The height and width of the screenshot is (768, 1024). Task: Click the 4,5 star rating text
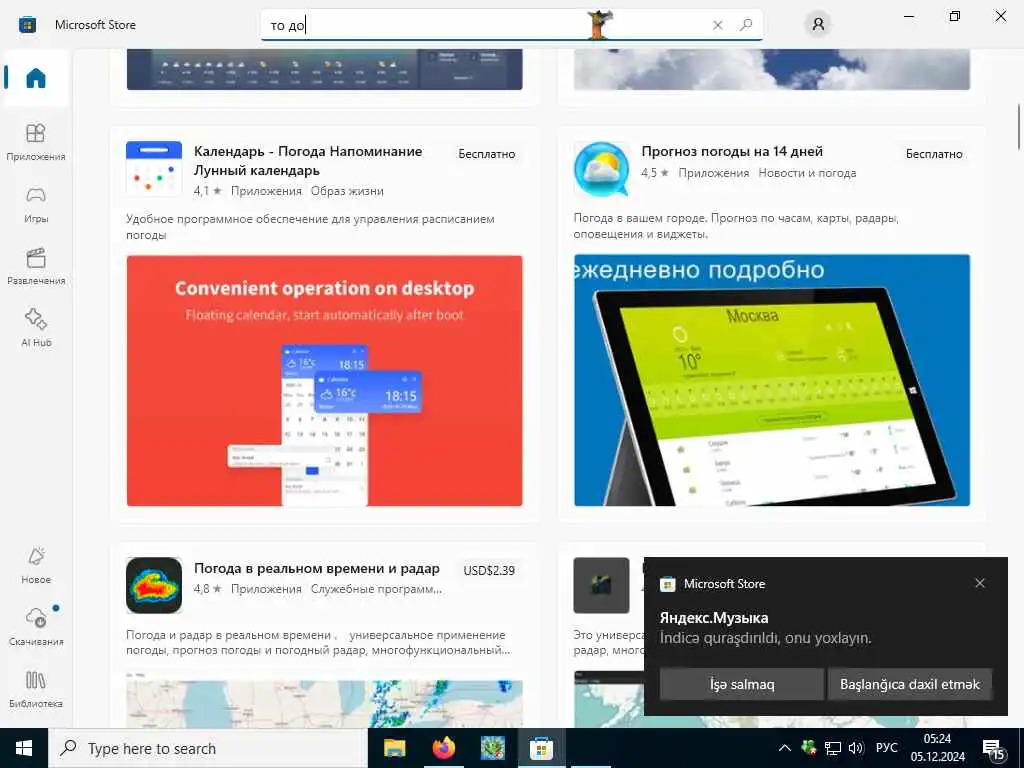(655, 173)
